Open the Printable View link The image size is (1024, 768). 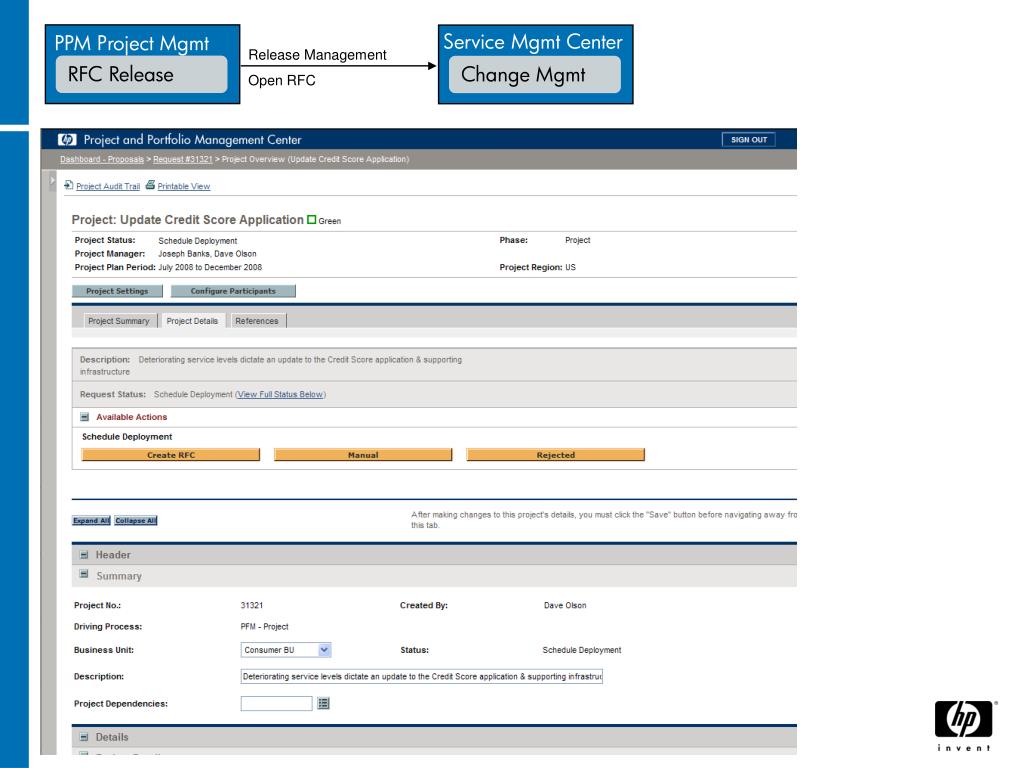point(184,186)
